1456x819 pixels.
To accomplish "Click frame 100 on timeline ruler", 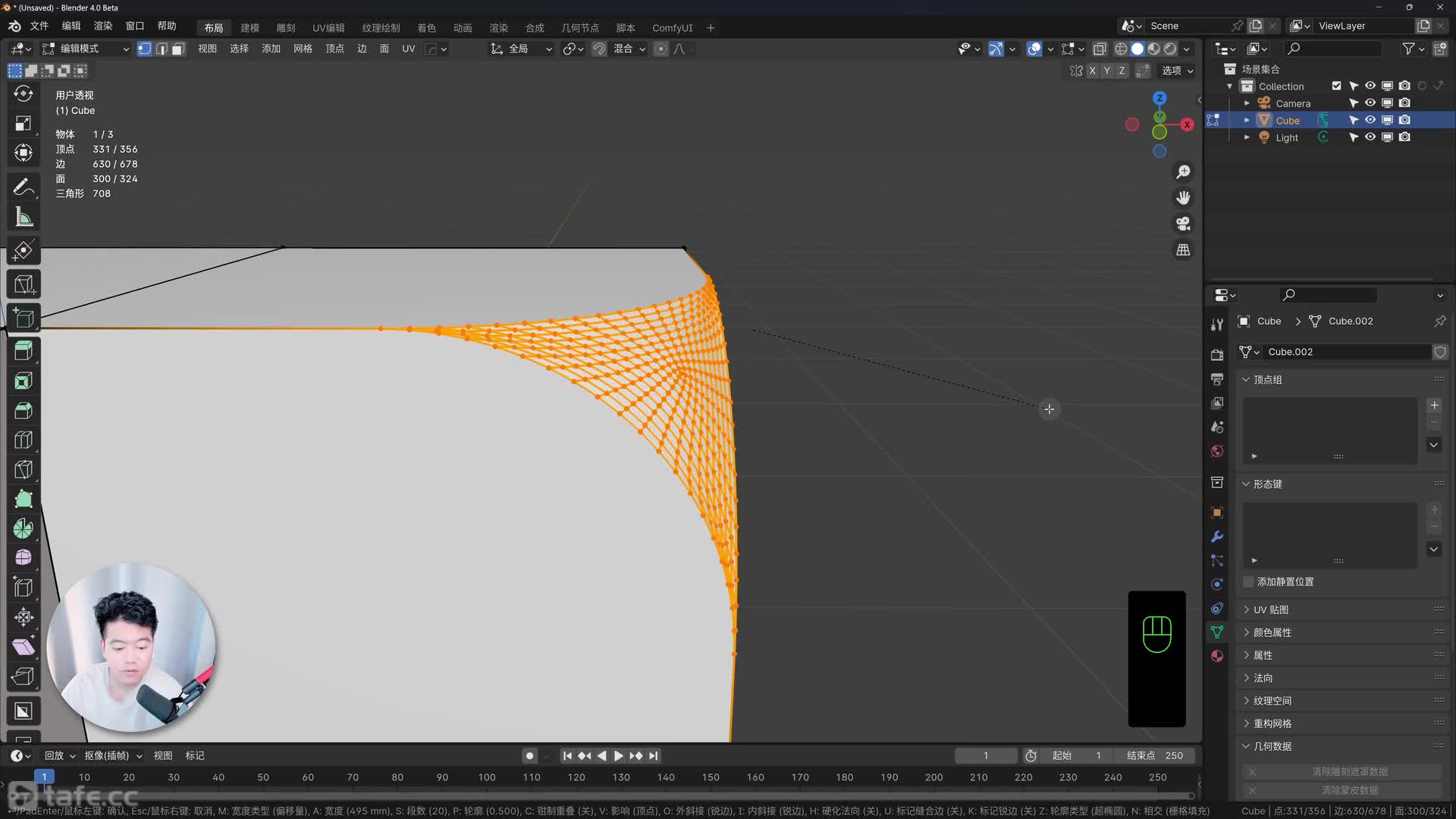I will click(x=487, y=777).
